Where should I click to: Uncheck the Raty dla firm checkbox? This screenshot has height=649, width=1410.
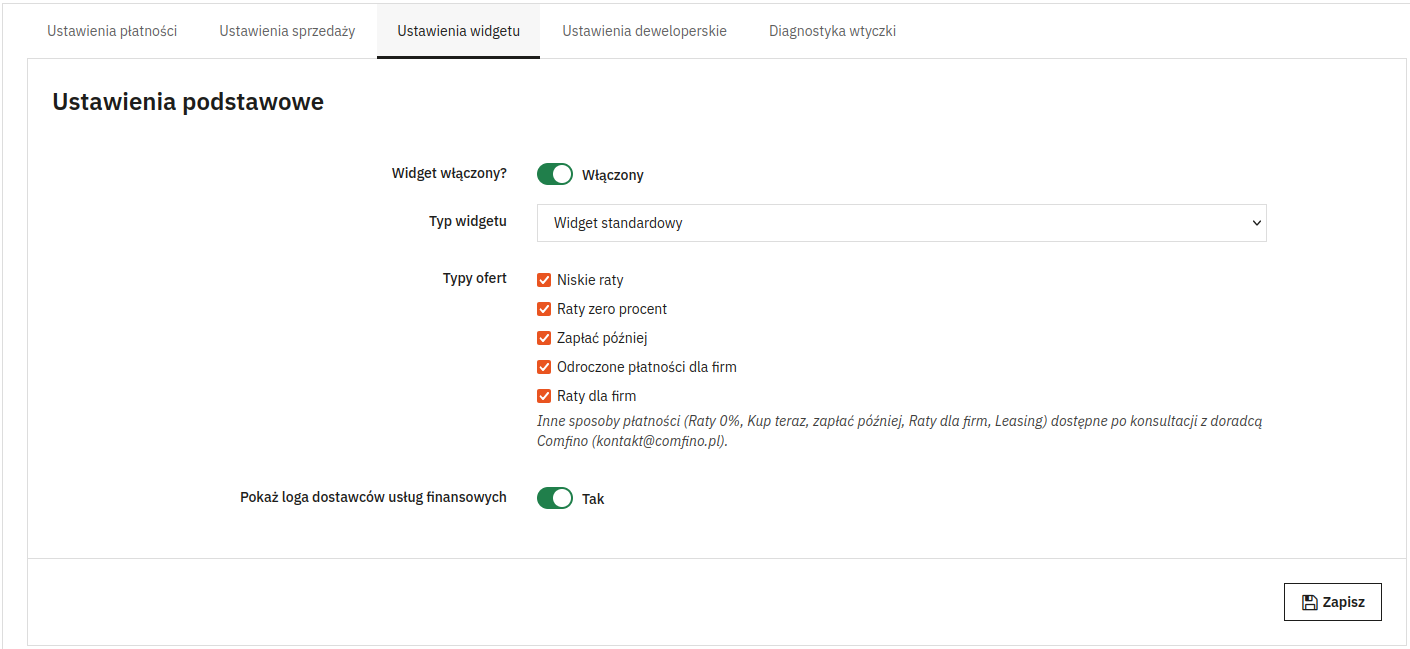[x=544, y=396]
